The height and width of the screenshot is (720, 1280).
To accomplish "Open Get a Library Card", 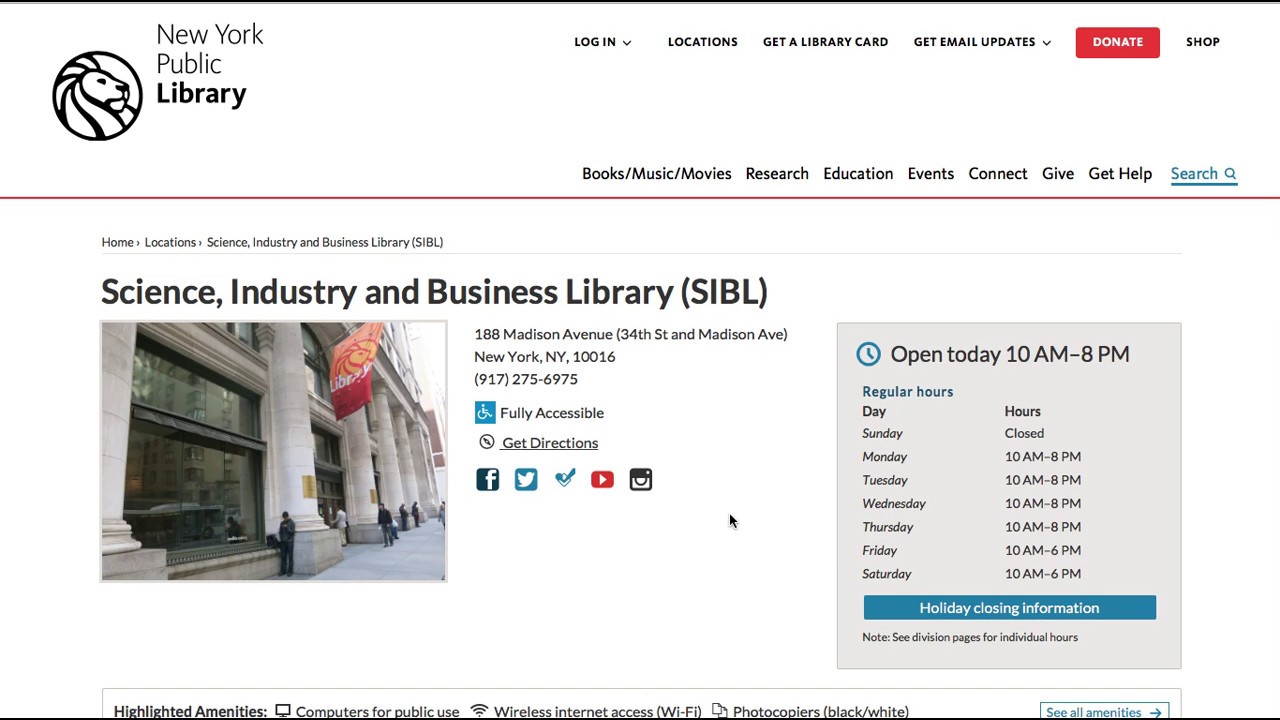I will tap(825, 42).
